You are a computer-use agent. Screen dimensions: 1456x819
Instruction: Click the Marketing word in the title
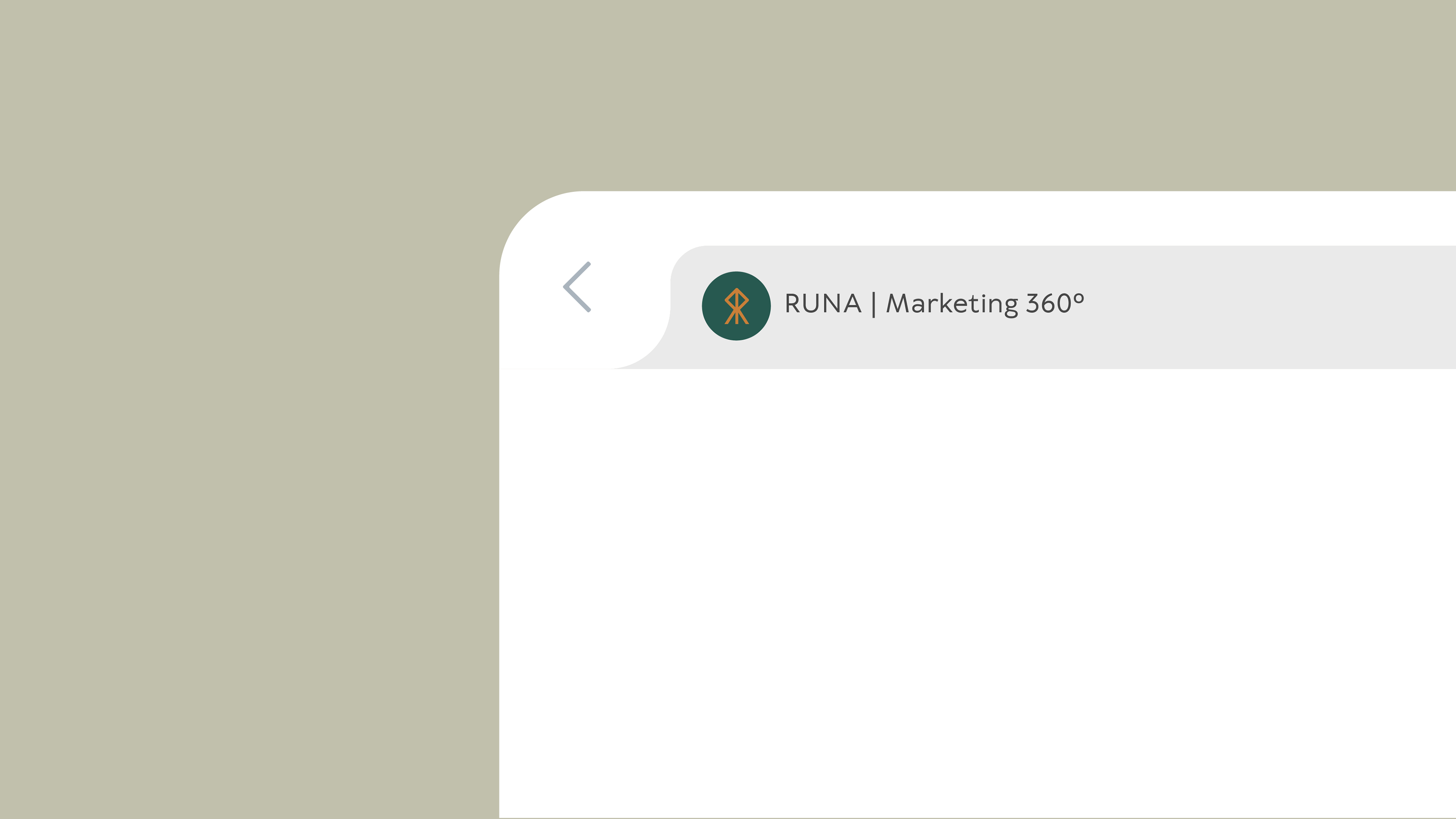point(952,304)
